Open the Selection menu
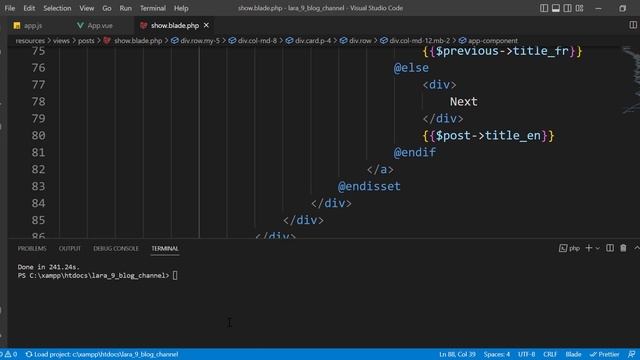The image size is (640, 360). point(57,8)
